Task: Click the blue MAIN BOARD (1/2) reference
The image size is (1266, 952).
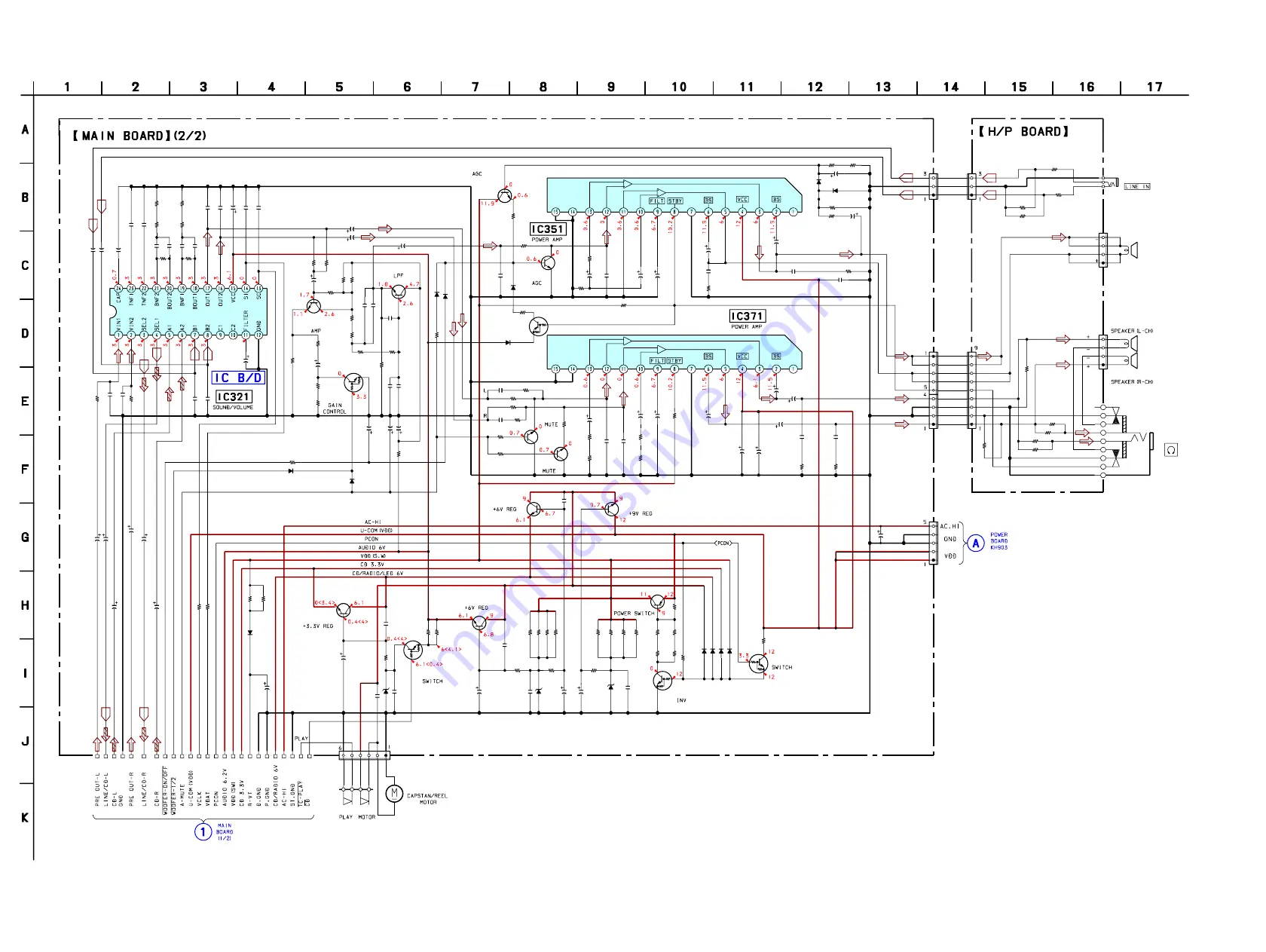Action: tap(225, 832)
